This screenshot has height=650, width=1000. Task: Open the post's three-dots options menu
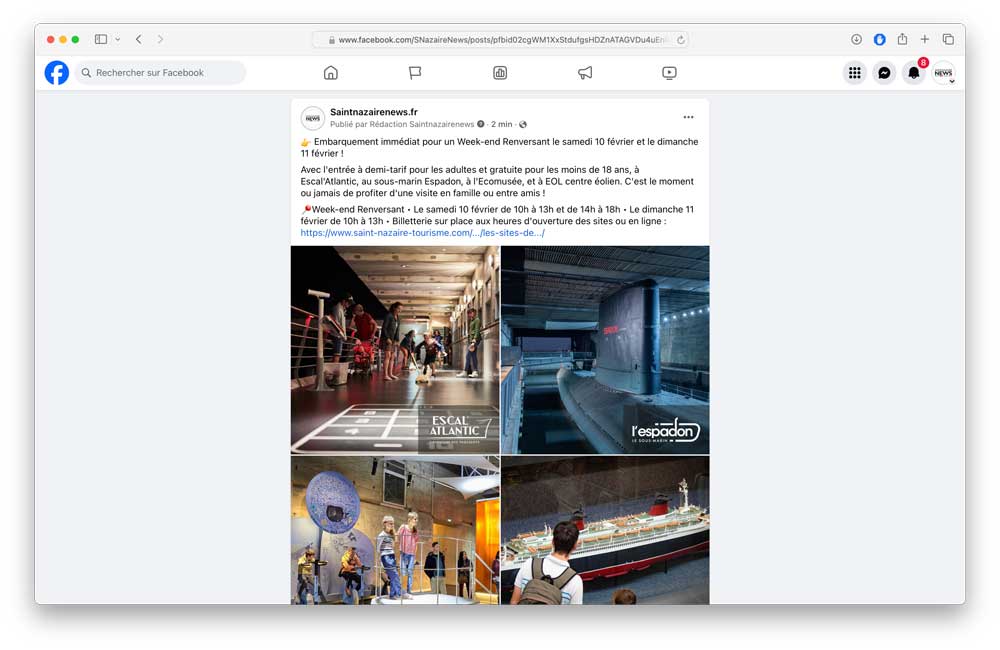688,118
